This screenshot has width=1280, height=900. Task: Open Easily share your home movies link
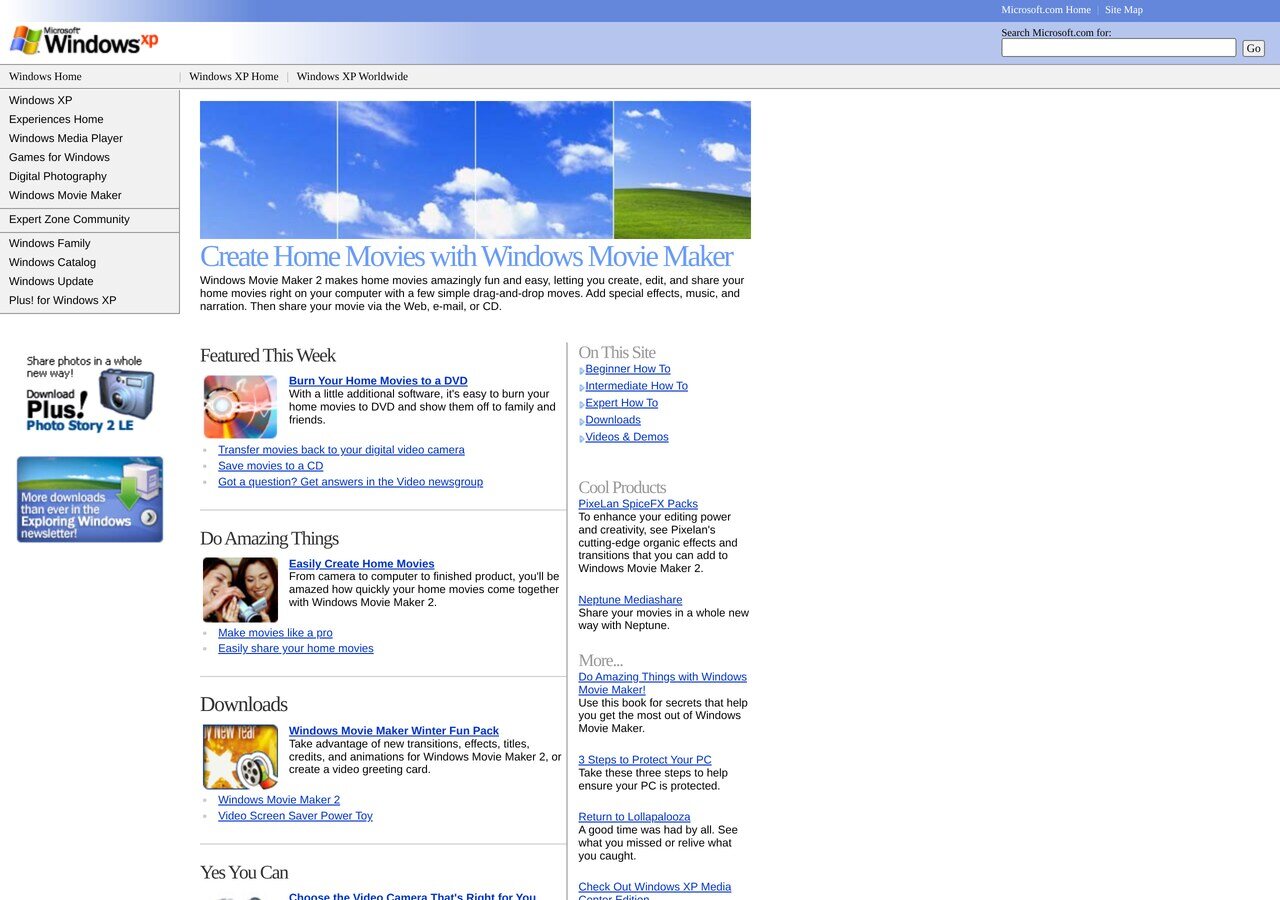(295, 649)
